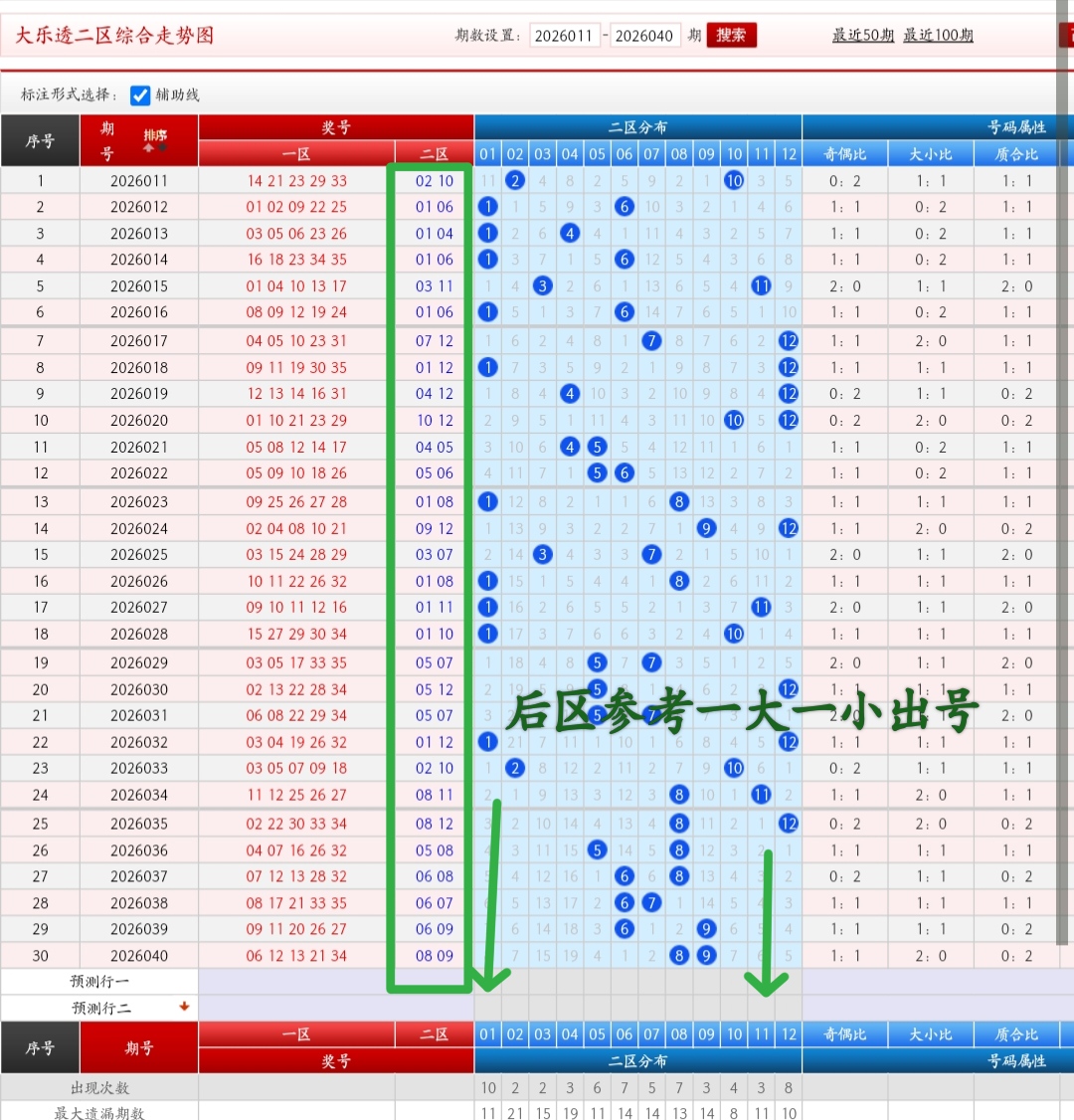Focus the start period field 2026011
Screen dimensions: 1074x1120
pos(564,35)
